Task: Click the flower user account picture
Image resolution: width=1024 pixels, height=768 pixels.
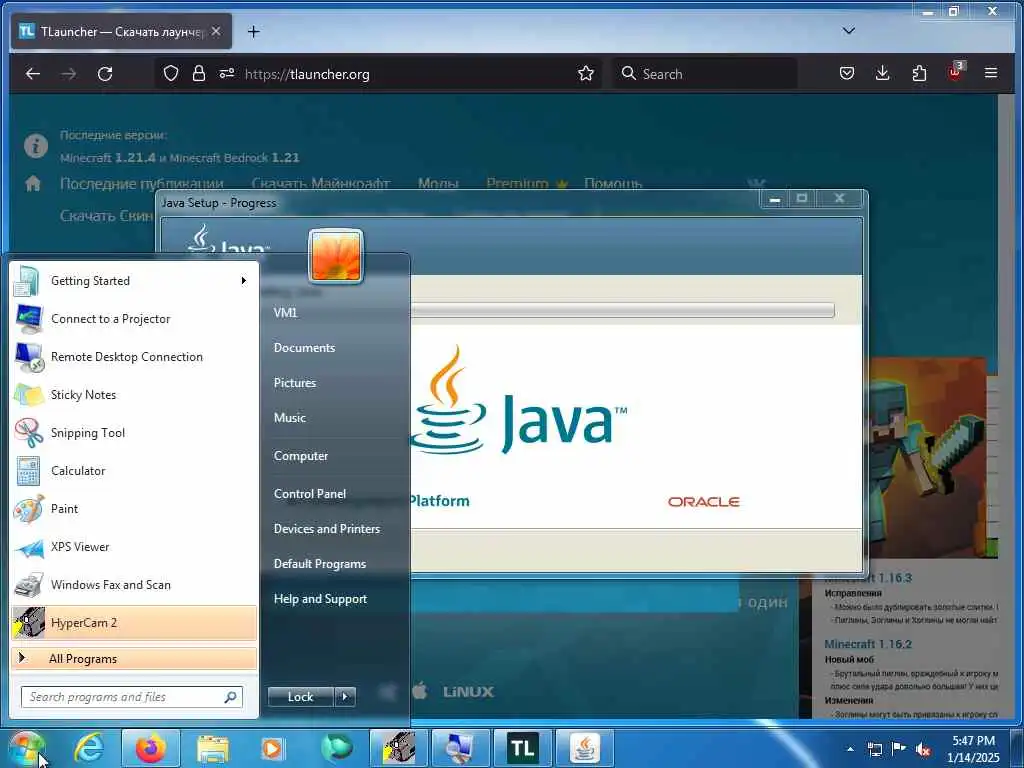Action: (336, 256)
